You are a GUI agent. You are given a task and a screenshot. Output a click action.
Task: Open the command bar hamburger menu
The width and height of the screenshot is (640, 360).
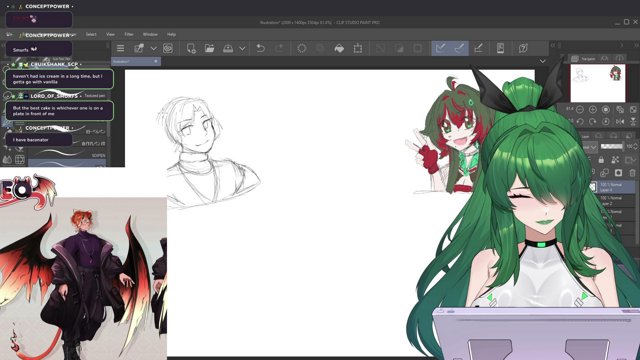click(120, 49)
